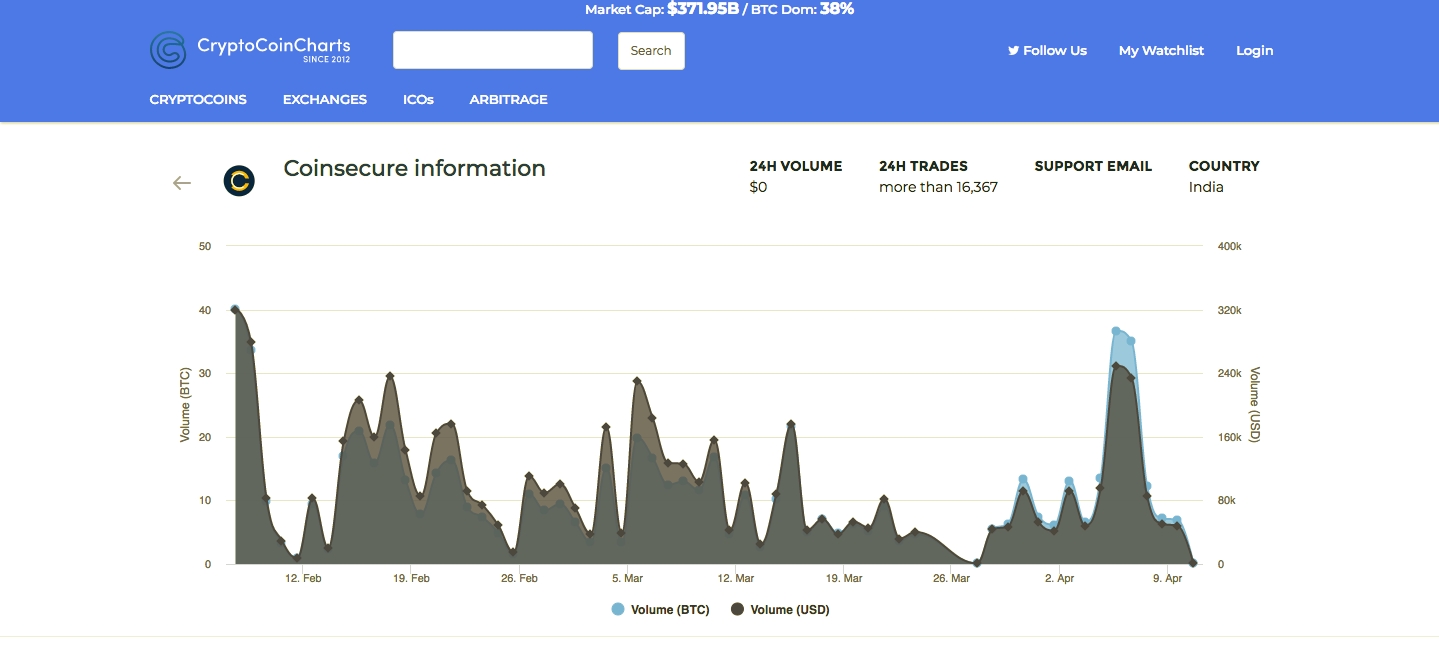The image size is (1439, 659).
Task: Click the India country value
Action: coord(1206,187)
